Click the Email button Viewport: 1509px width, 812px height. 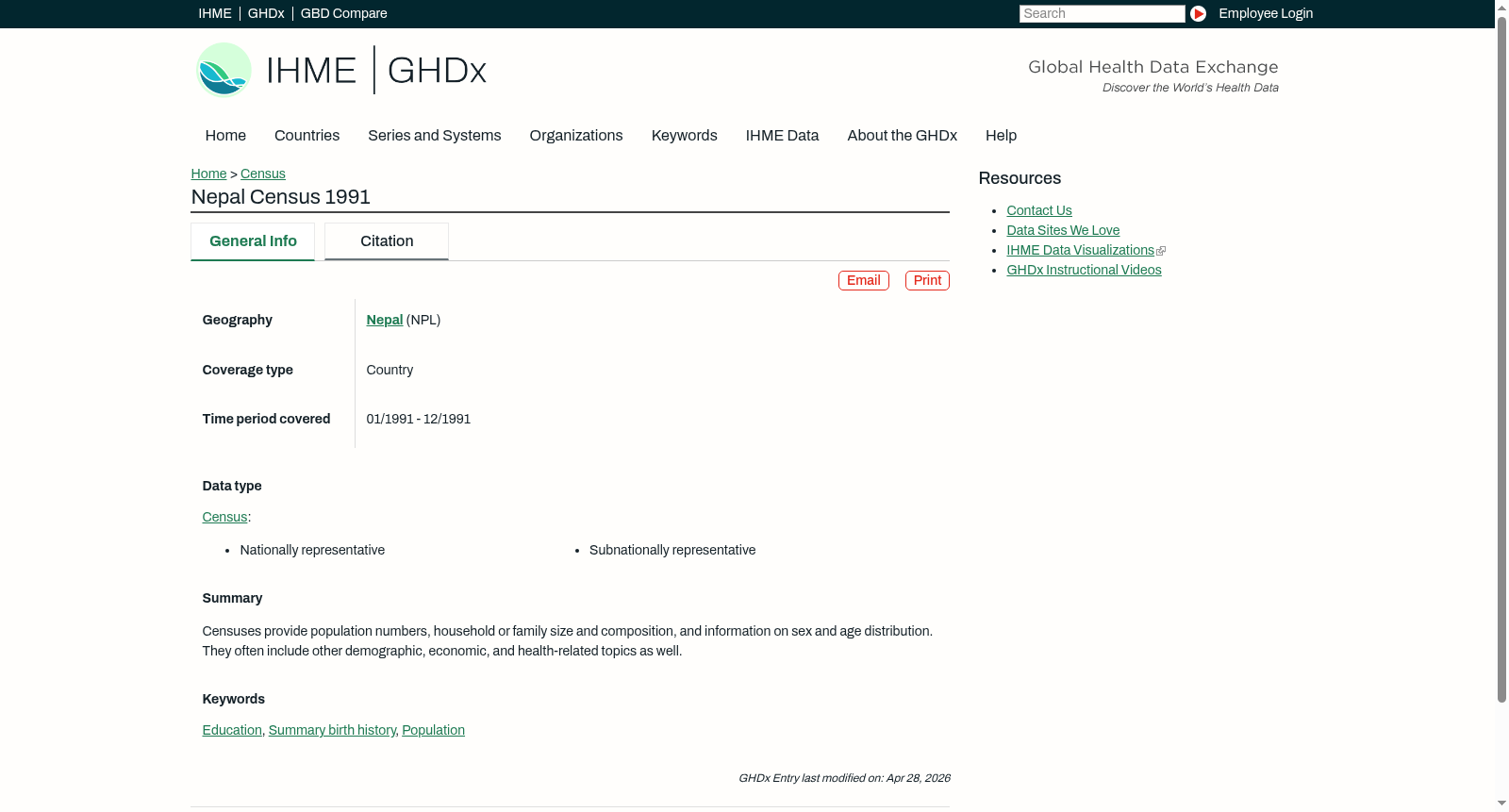(x=864, y=280)
